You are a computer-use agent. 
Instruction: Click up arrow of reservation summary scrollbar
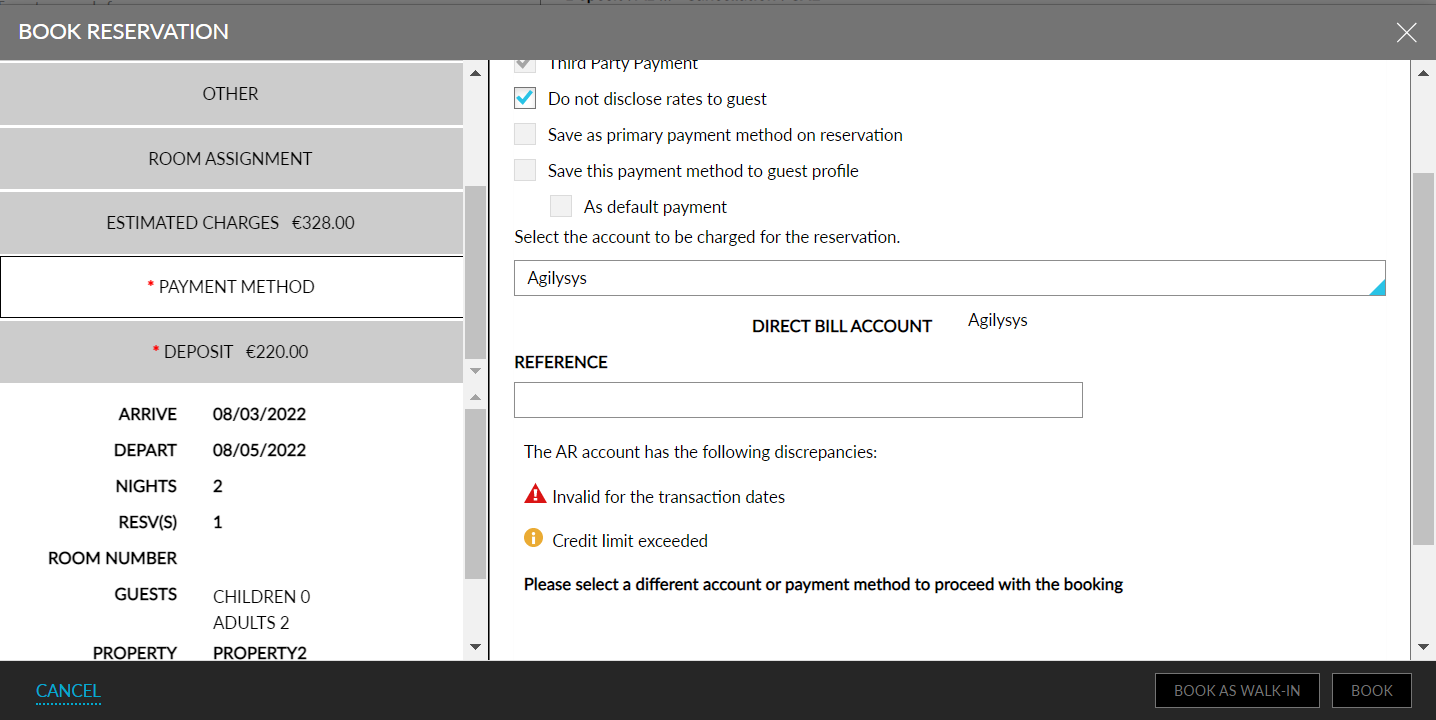tap(476, 398)
